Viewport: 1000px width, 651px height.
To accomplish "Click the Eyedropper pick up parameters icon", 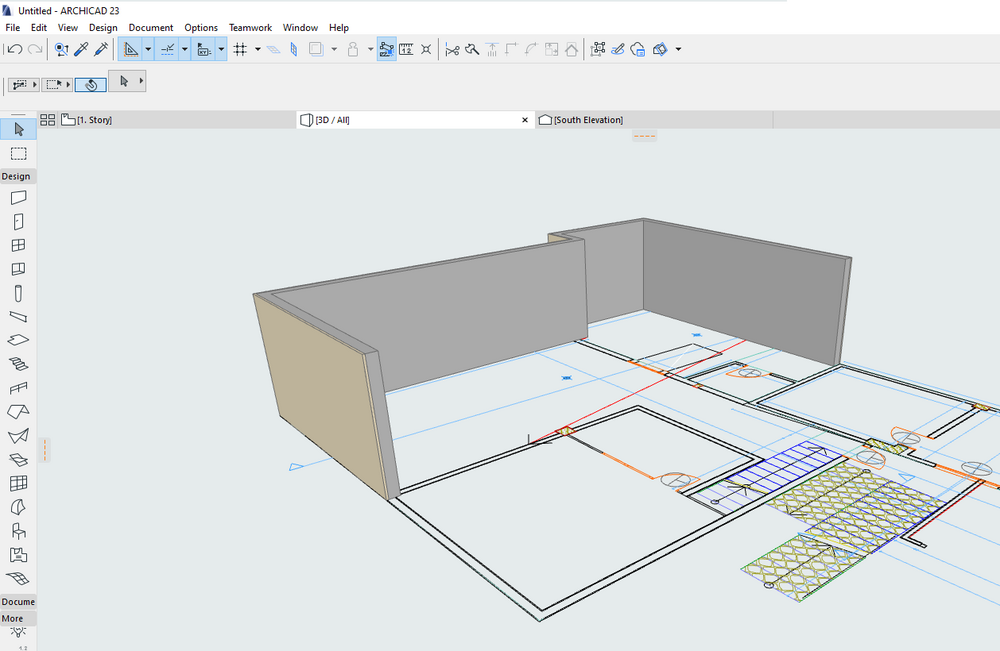I will (x=81, y=49).
